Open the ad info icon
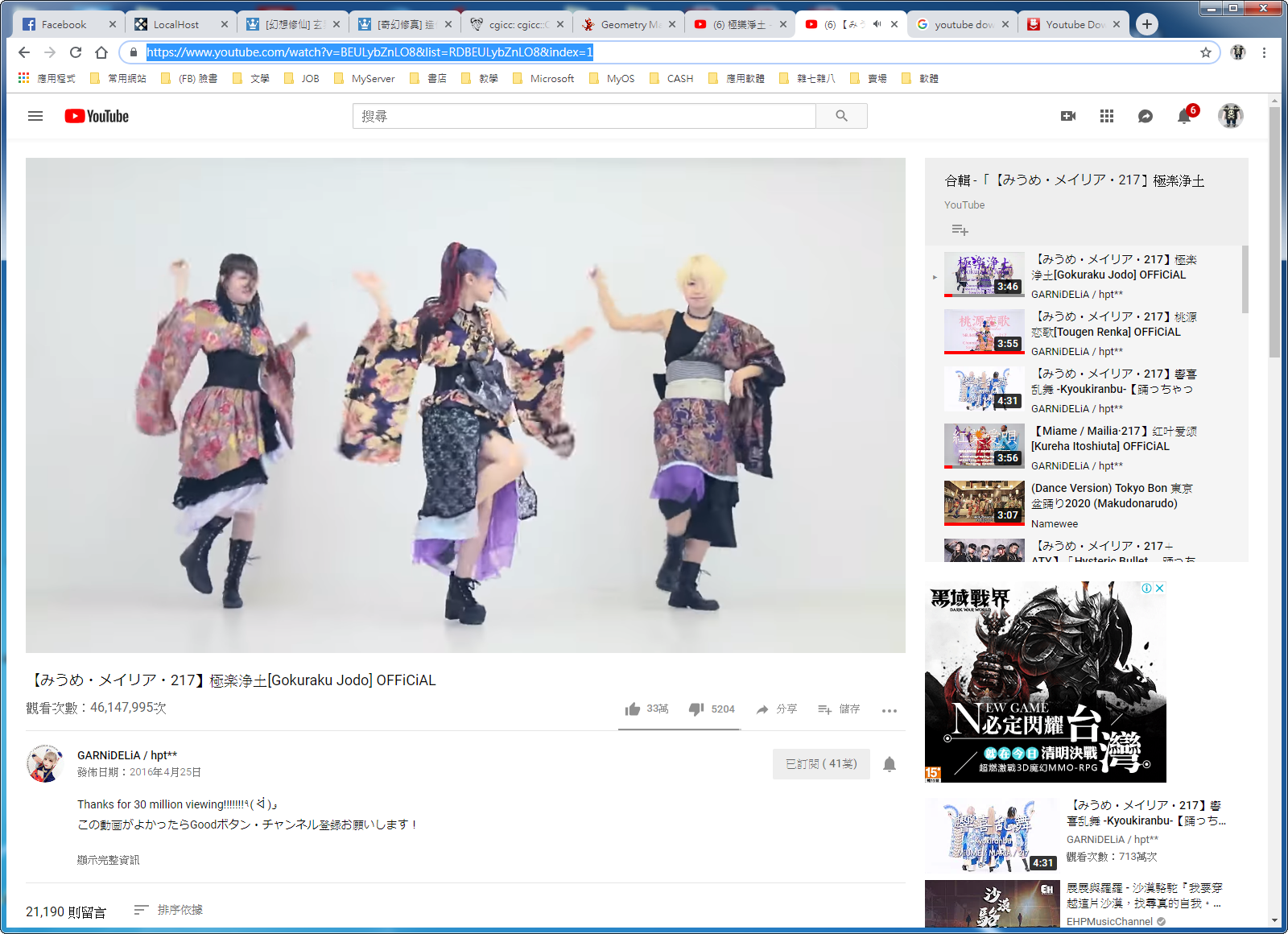The width and height of the screenshot is (1288, 934). pos(1147,588)
